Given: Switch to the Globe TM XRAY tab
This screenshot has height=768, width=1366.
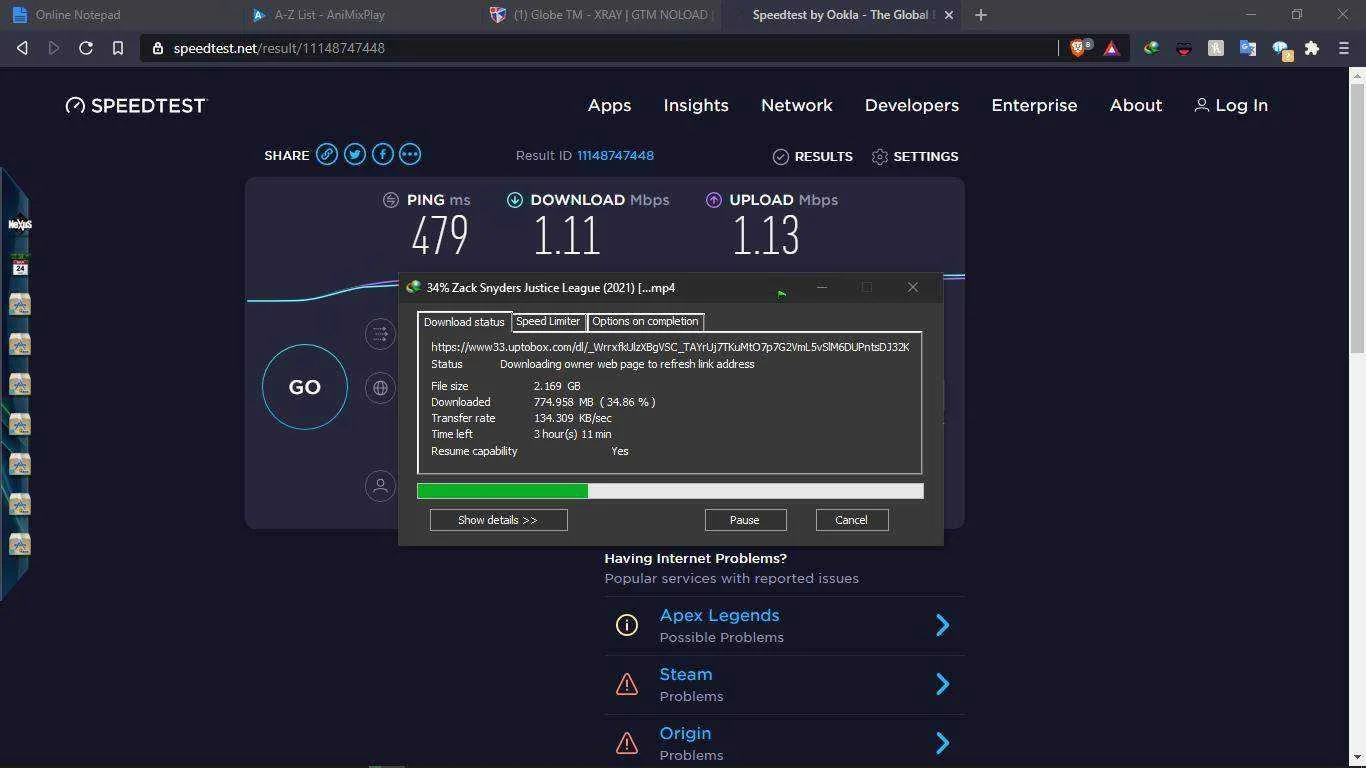Looking at the screenshot, I should click(x=598, y=15).
